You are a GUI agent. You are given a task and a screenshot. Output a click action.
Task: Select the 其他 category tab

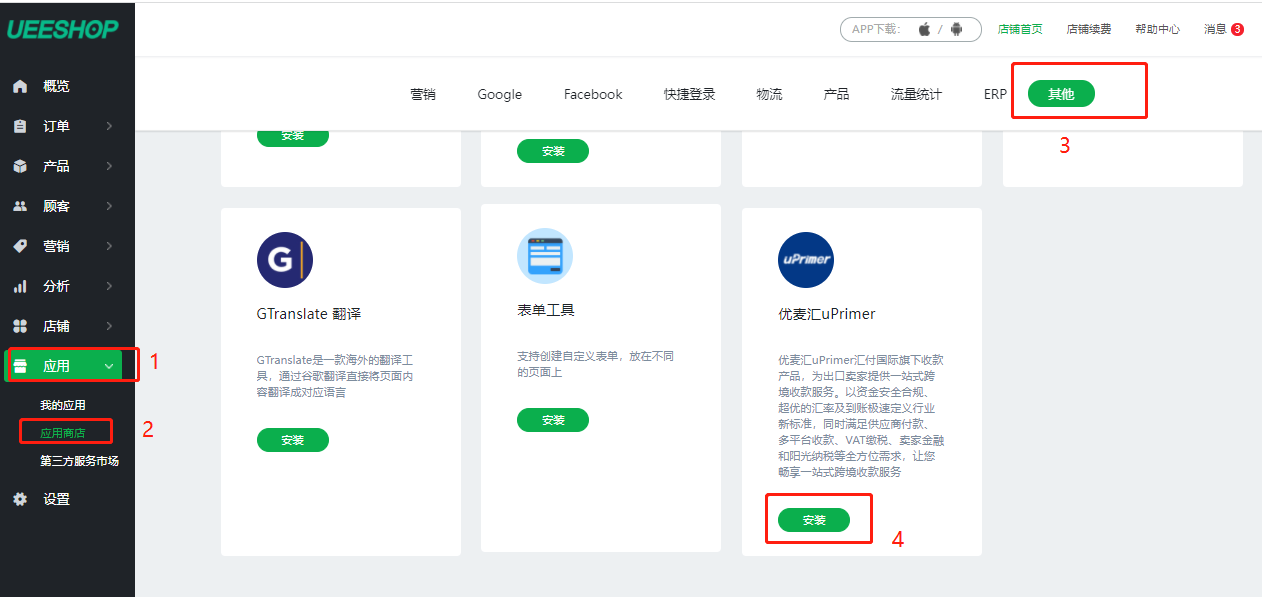pos(1061,94)
